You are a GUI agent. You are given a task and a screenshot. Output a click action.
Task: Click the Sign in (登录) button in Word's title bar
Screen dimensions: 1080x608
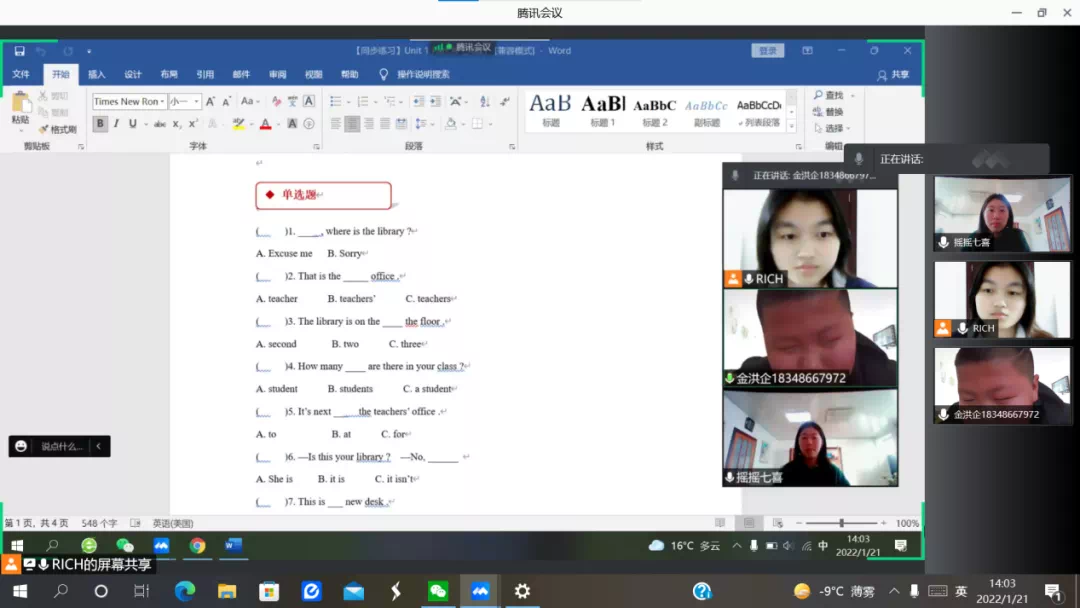(x=768, y=51)
